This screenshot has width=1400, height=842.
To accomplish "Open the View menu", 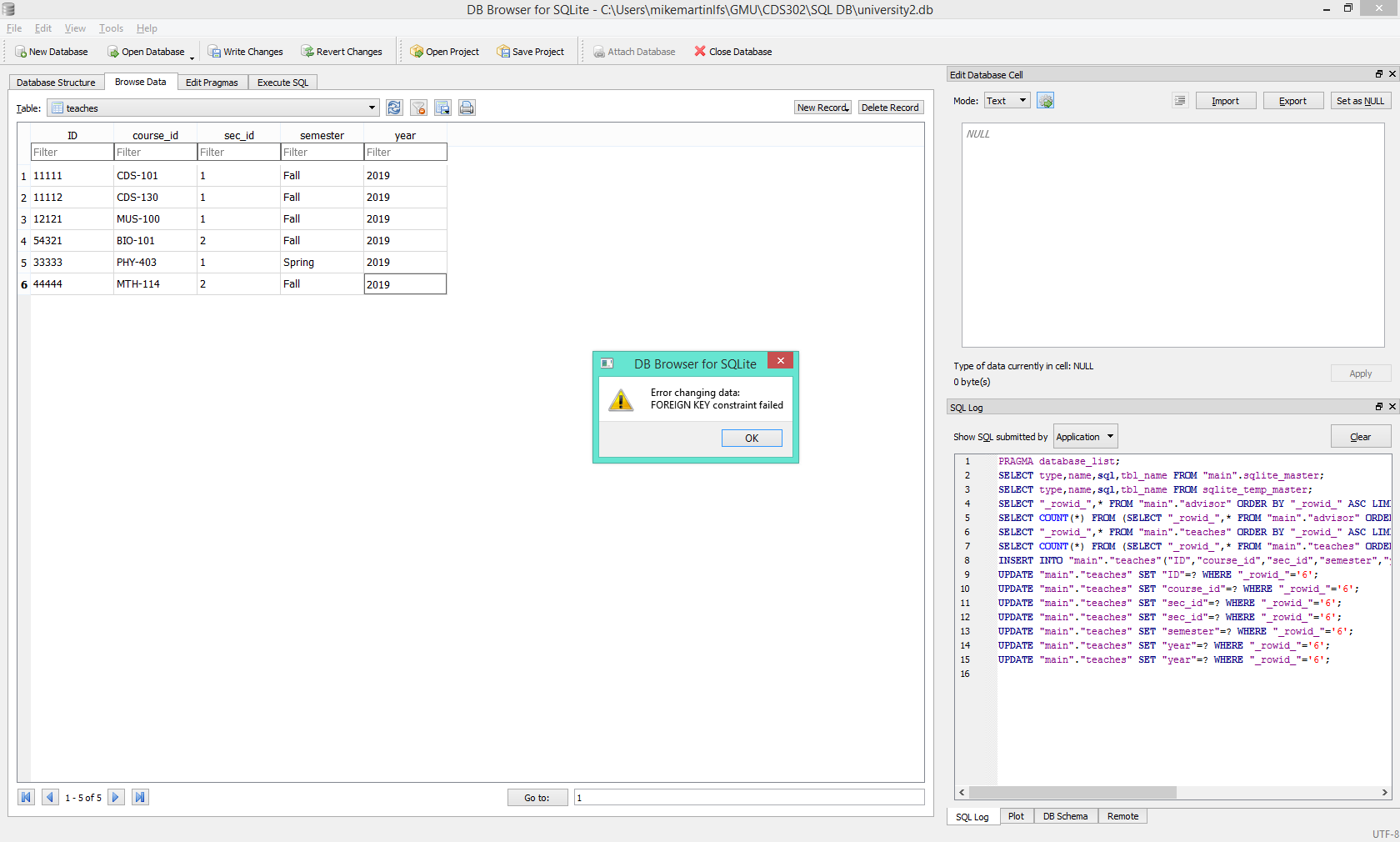I will [75, 28].
